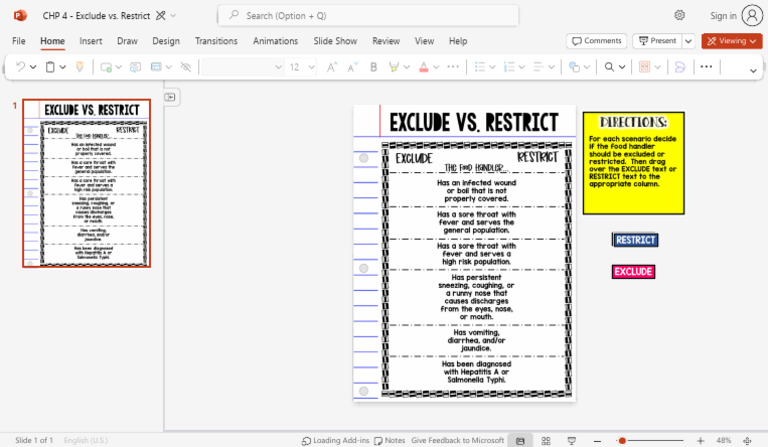Click the zoom out minus button
Screen dimensions: 768x447
(x=597, y=441)
